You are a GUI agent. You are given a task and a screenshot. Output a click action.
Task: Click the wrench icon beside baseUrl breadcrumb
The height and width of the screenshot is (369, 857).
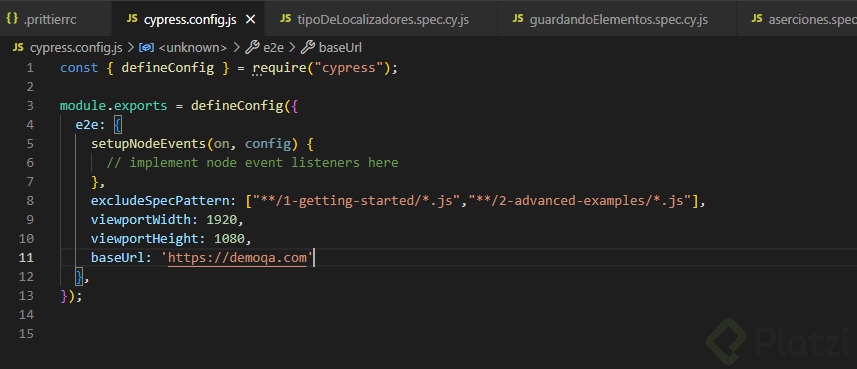click(308, 48)
